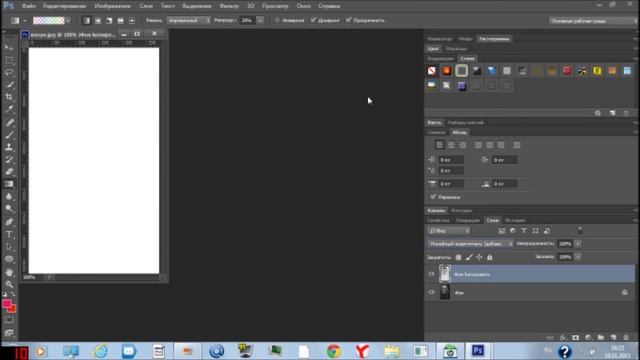Create a new layer group folder
The height and width of the screenshot is (360, 640).
(x=601, y=338)
